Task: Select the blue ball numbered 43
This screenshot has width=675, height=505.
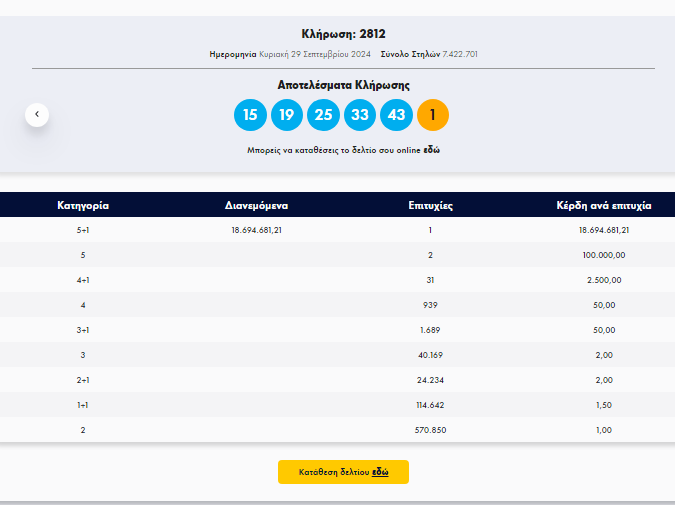Action: [396, 115]
